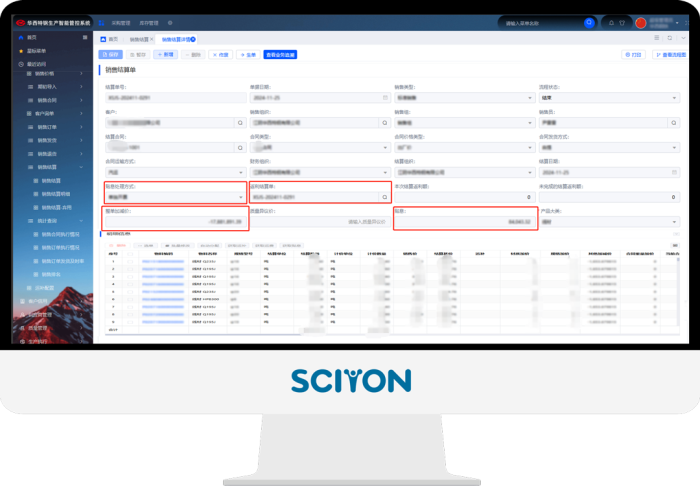Click the search icon in 客户 field
This screenshot has width=700, height=486.
click(x=240, y=122)
